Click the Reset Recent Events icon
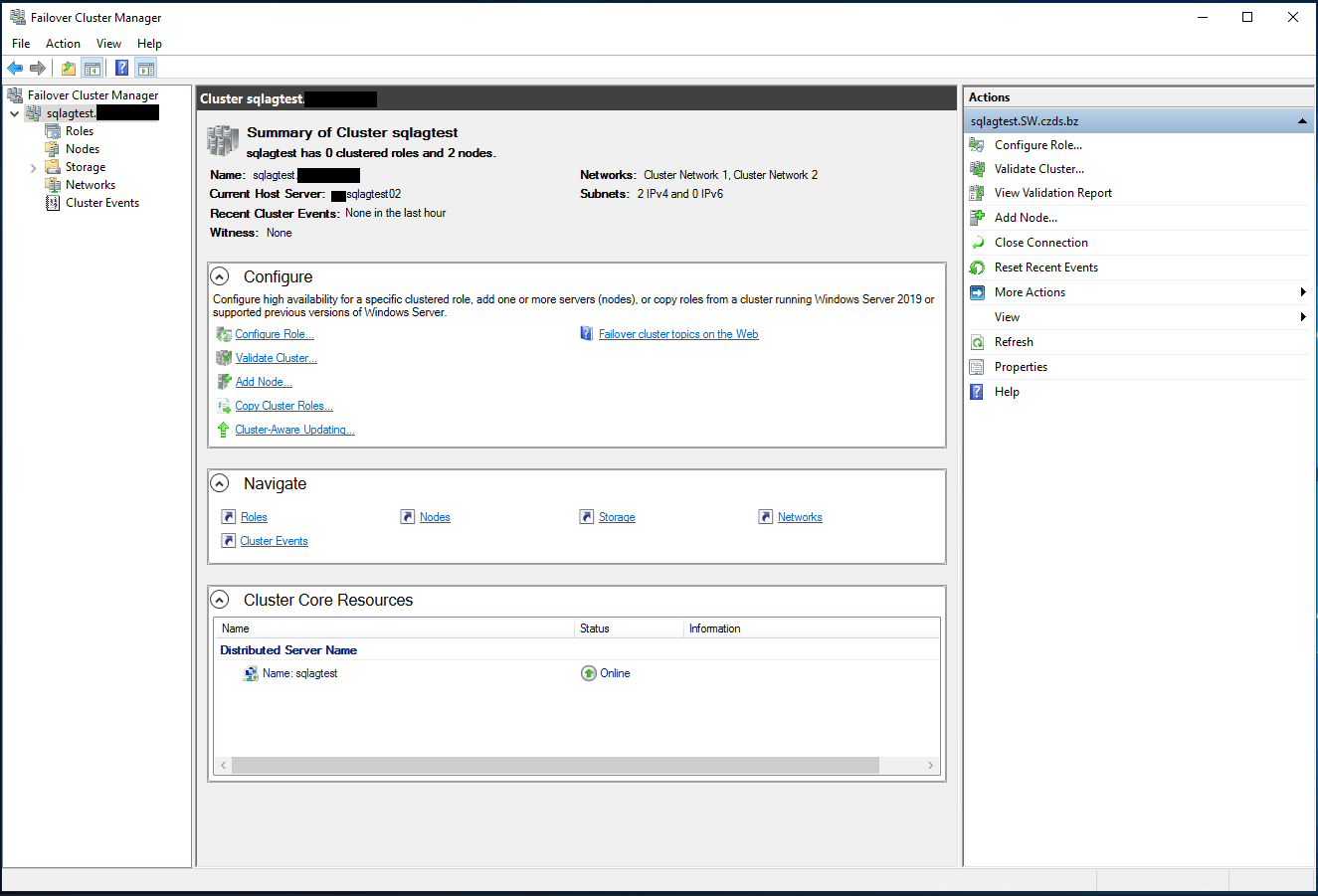Screen dimensions: 1318x896 coord(977,268)
